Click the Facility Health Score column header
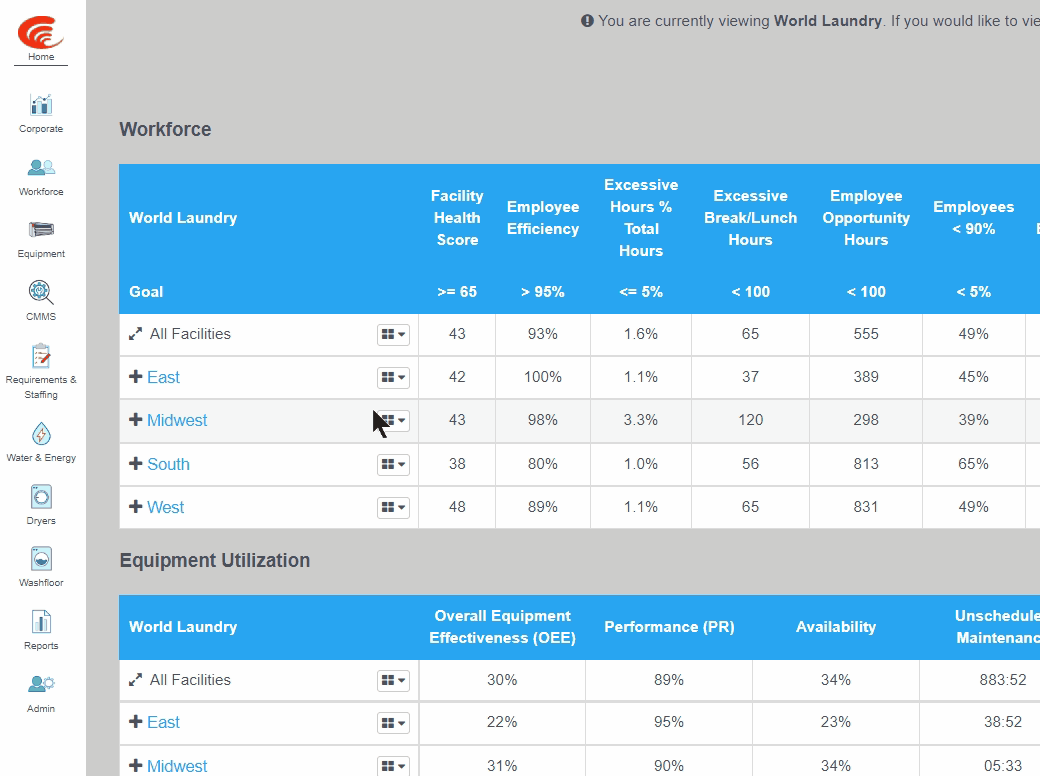This screenshot has width=1040, height=776. 457,218
